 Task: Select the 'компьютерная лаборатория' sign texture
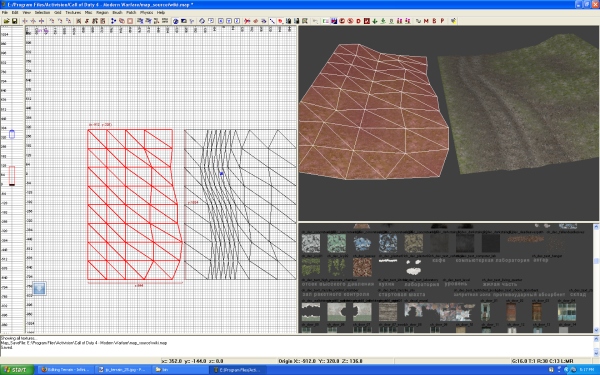pos(492,260)
